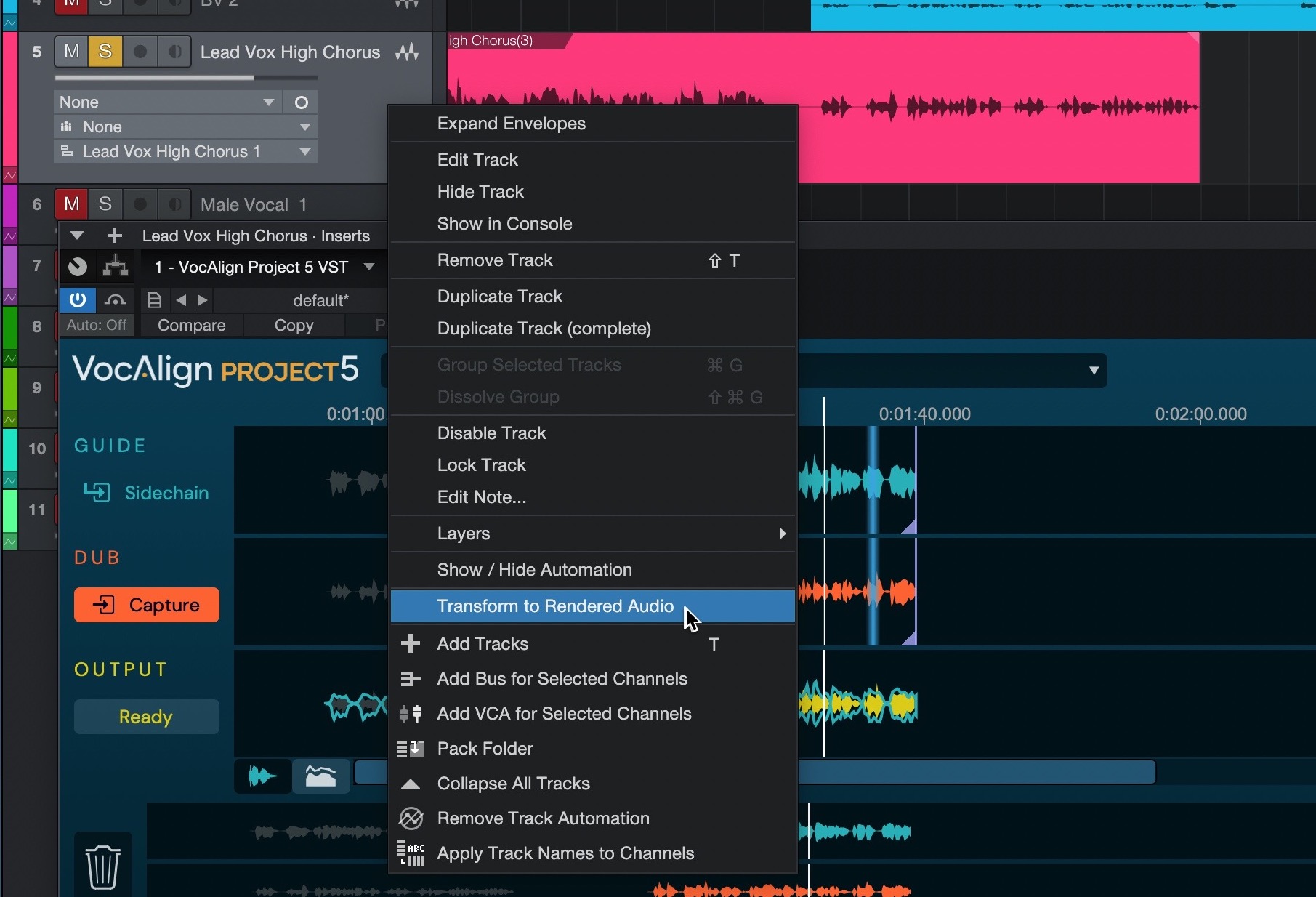The height and width of the screenshot is (897, 1316).
Task: Click the plus icon to add insert
Action: tap(114, 236)
